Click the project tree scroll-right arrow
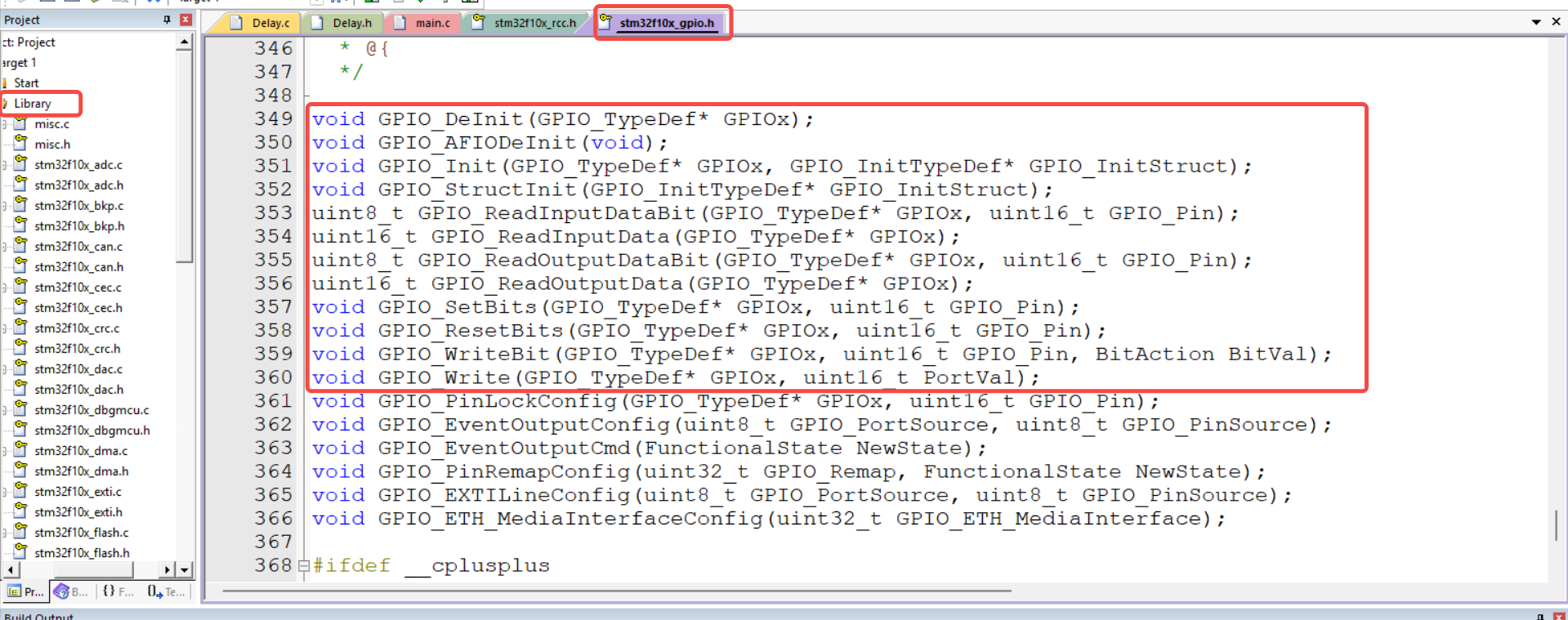 click(168, 569)
